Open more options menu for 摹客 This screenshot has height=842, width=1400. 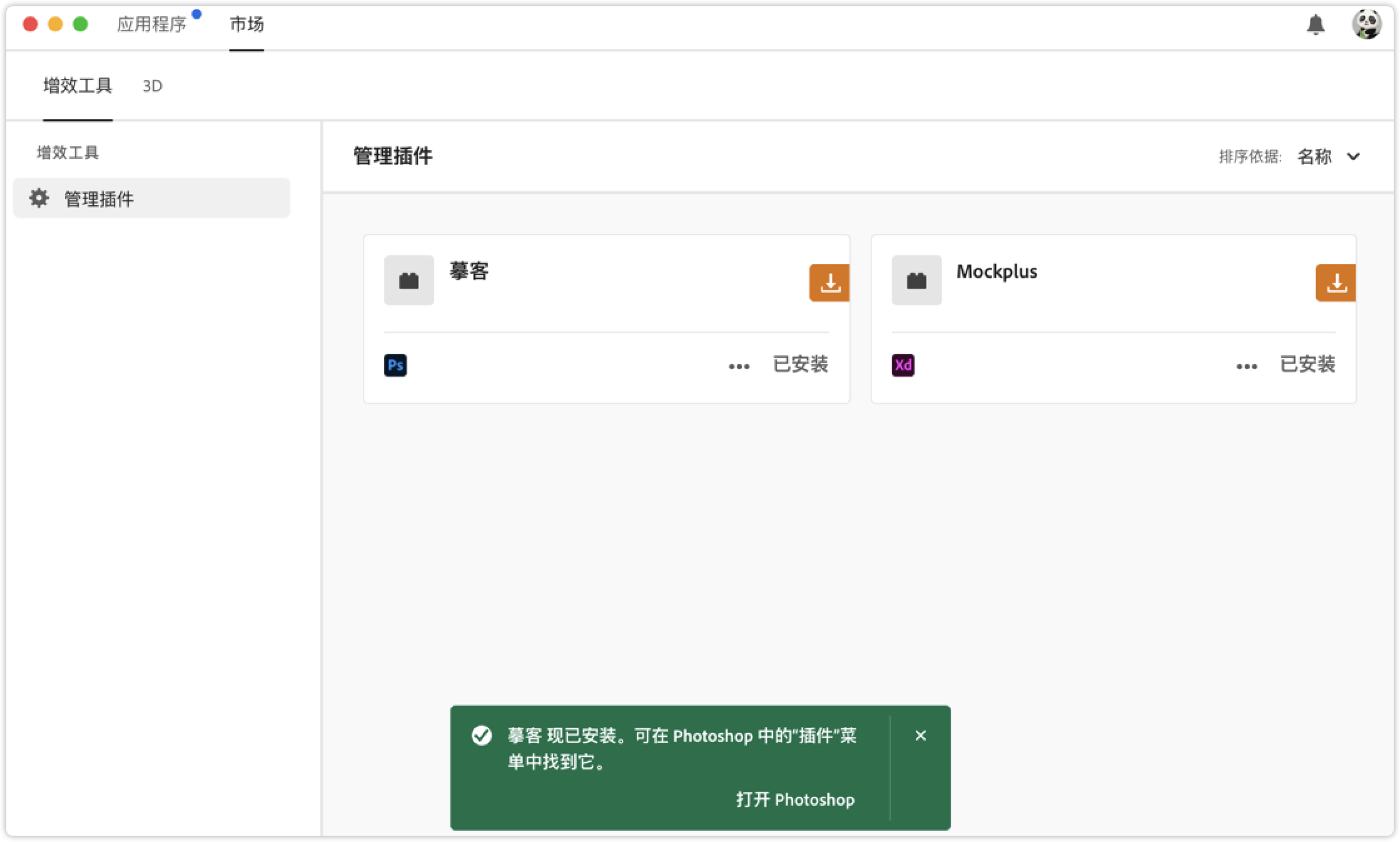739,367
